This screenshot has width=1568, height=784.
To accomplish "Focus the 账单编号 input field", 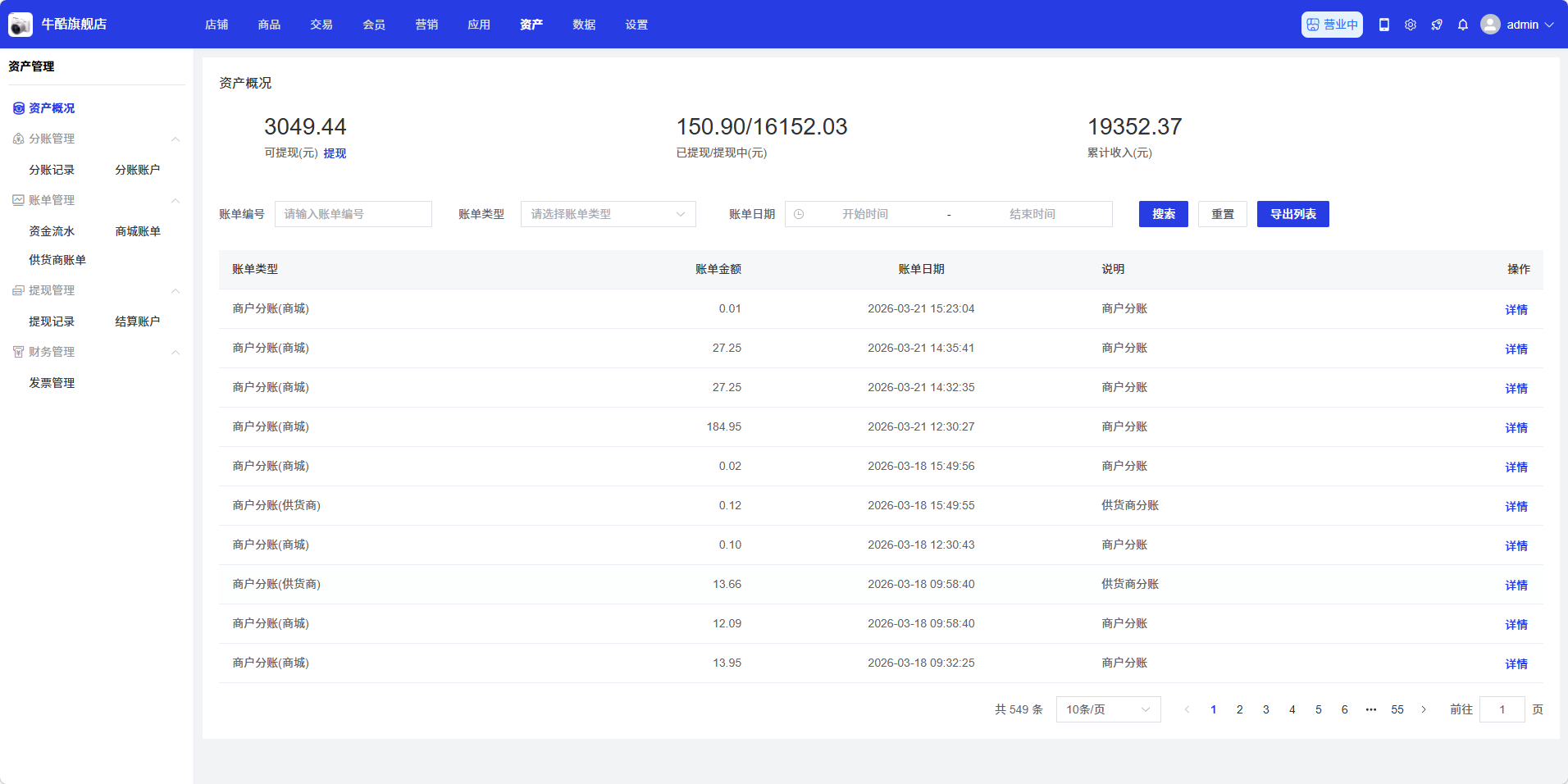I will point(353,214).
